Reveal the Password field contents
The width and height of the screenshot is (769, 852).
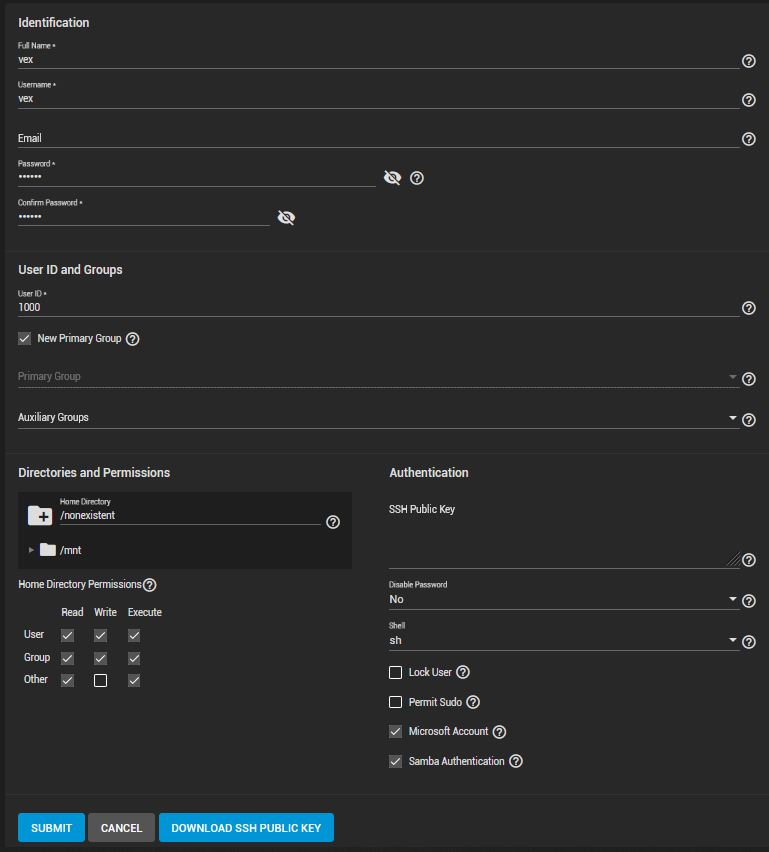tap(392, 178)
